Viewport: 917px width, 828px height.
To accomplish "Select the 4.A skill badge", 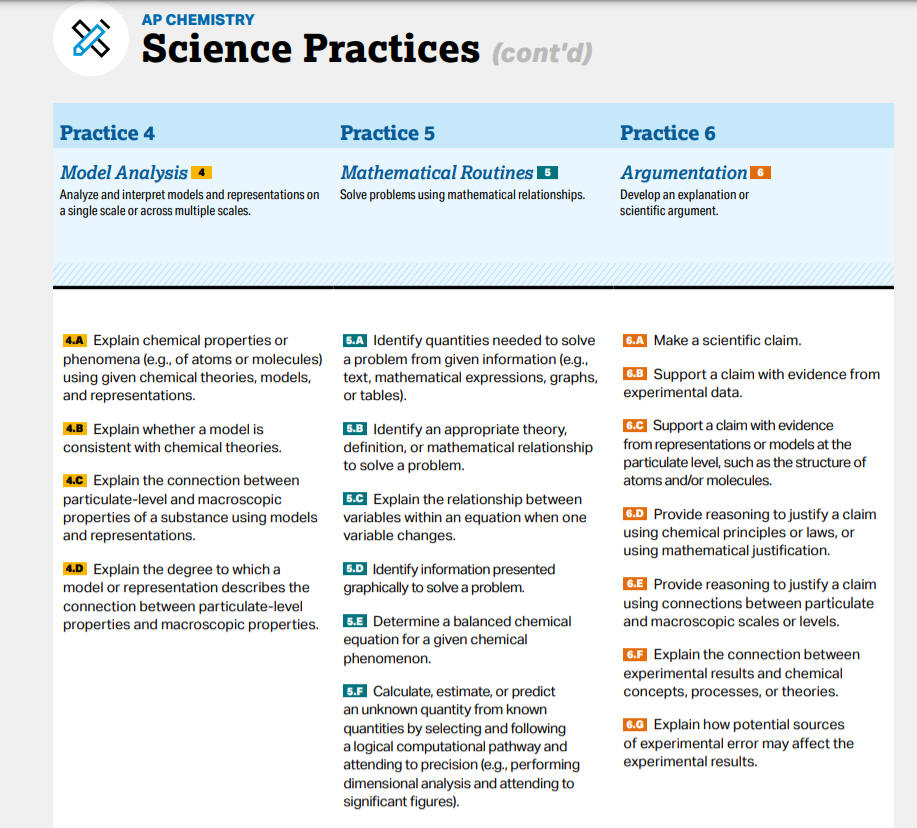I will (75, 341).
